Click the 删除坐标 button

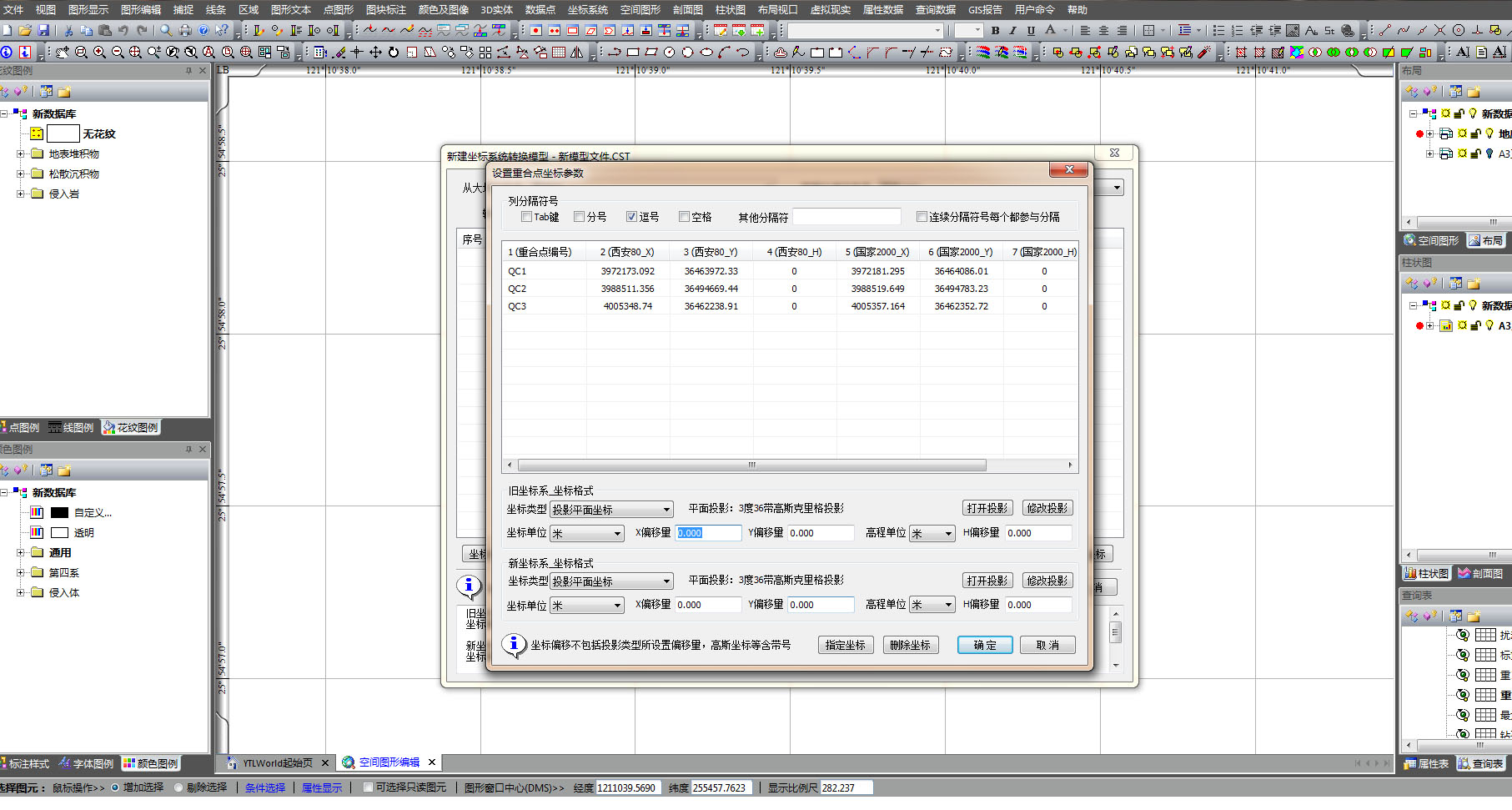(x=911, y=645)
